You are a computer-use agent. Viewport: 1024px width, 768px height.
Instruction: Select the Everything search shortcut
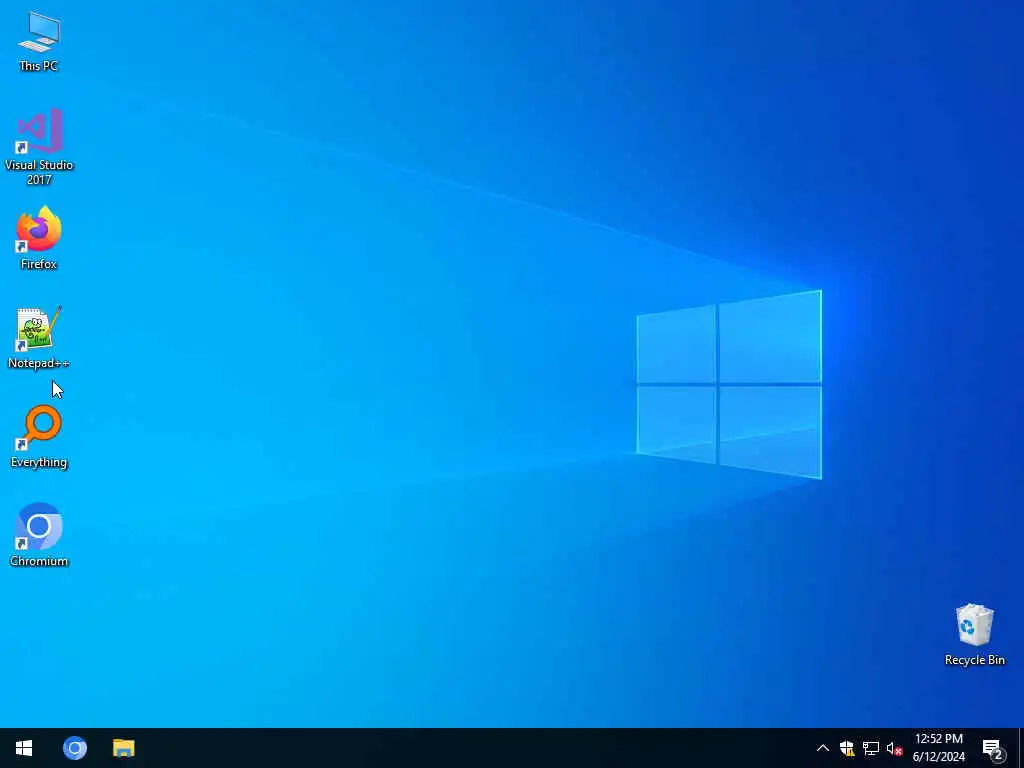[x=39, y=437]
